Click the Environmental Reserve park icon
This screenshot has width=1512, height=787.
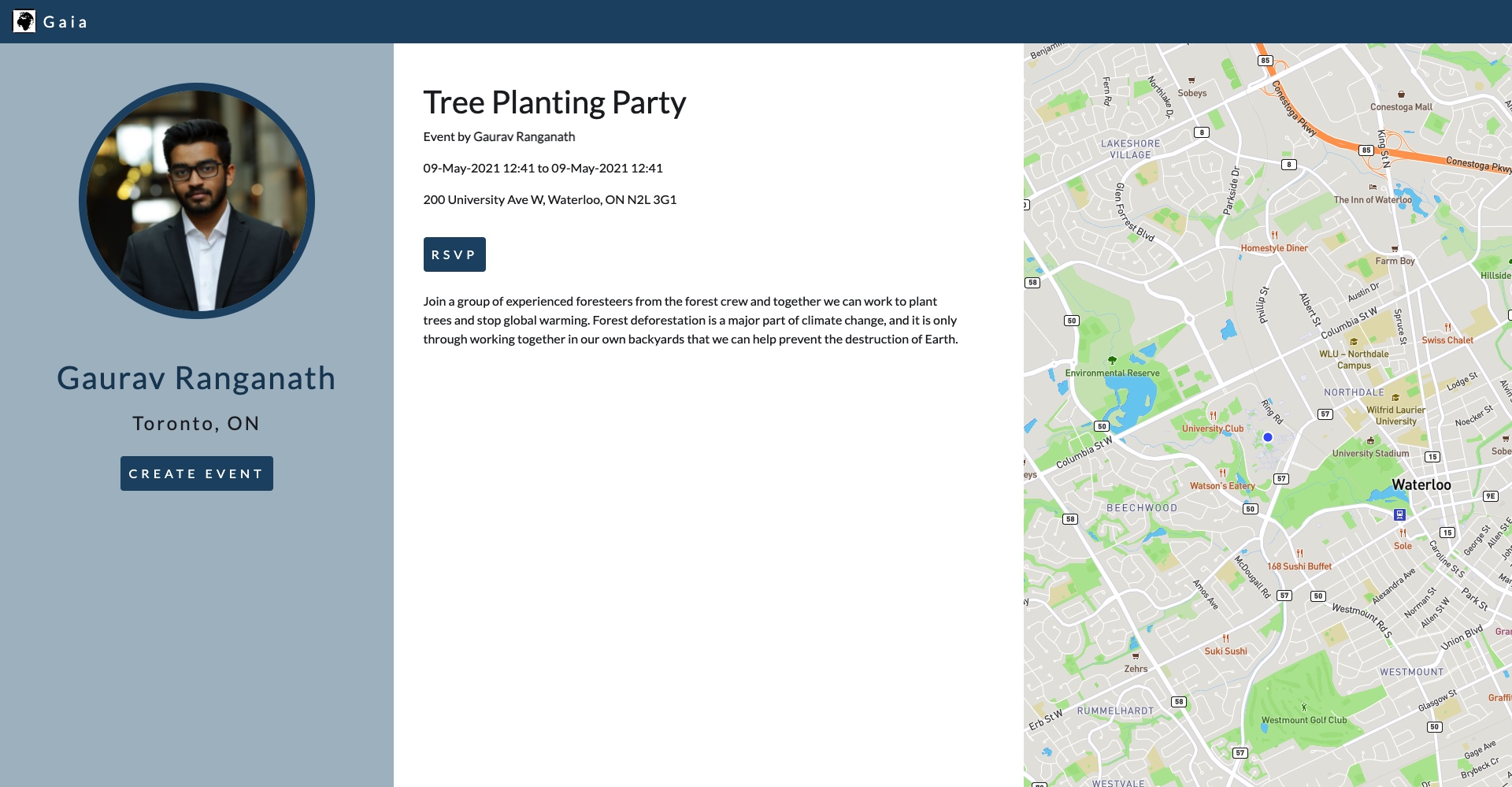(x=1112, y=360)
